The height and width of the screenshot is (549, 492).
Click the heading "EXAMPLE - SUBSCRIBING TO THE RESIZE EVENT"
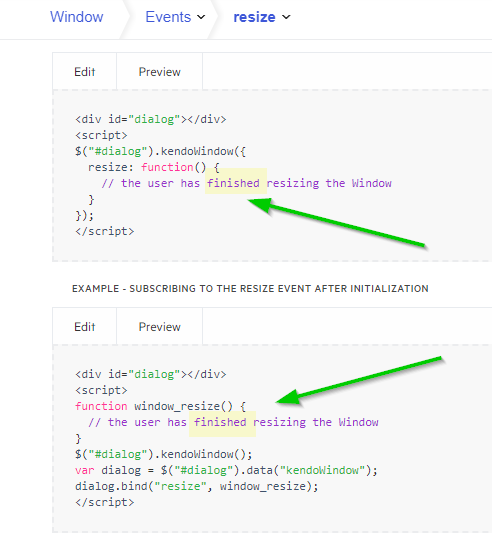coord(250,289)
